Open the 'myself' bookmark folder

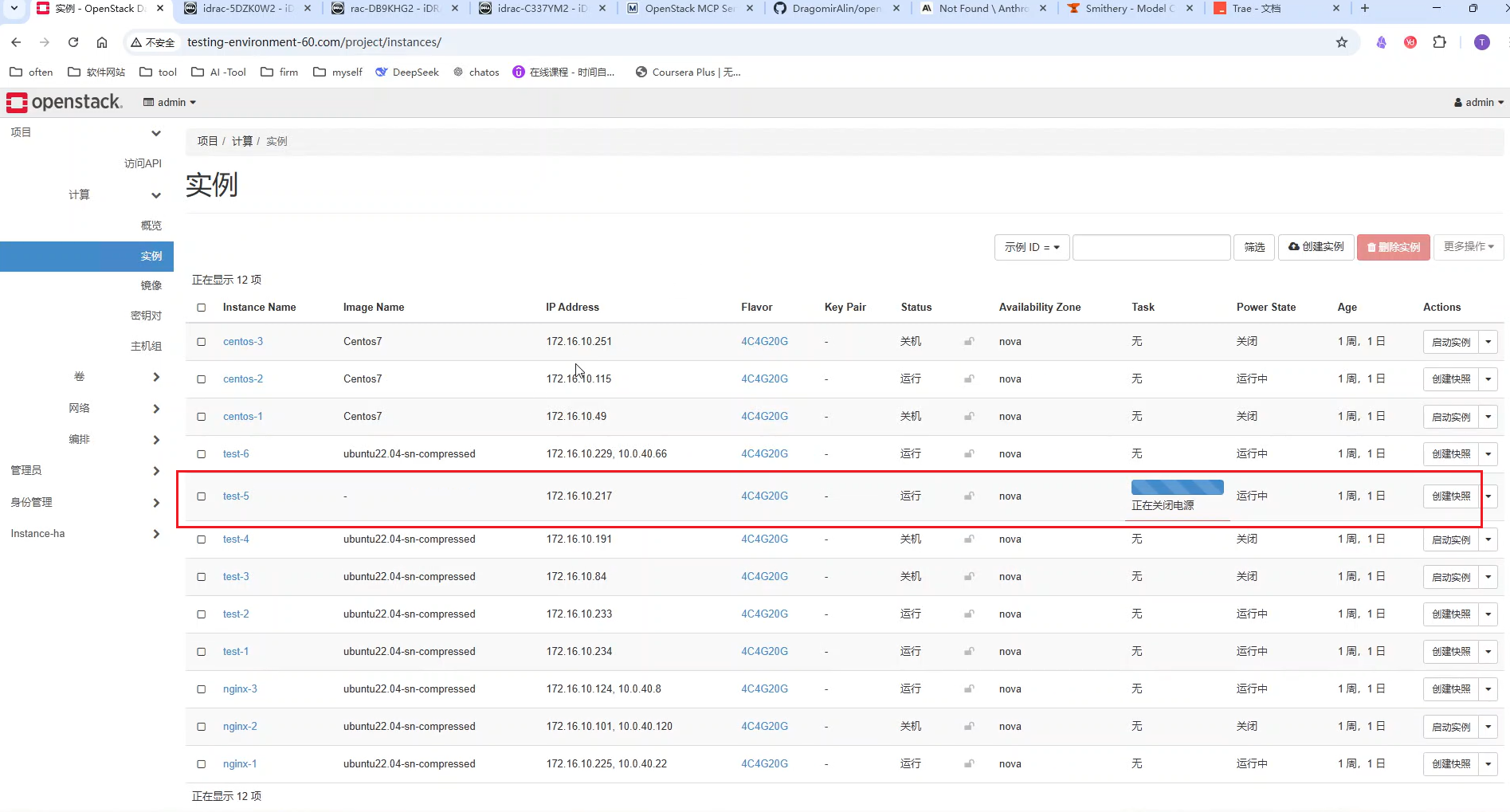click(338, 72)
